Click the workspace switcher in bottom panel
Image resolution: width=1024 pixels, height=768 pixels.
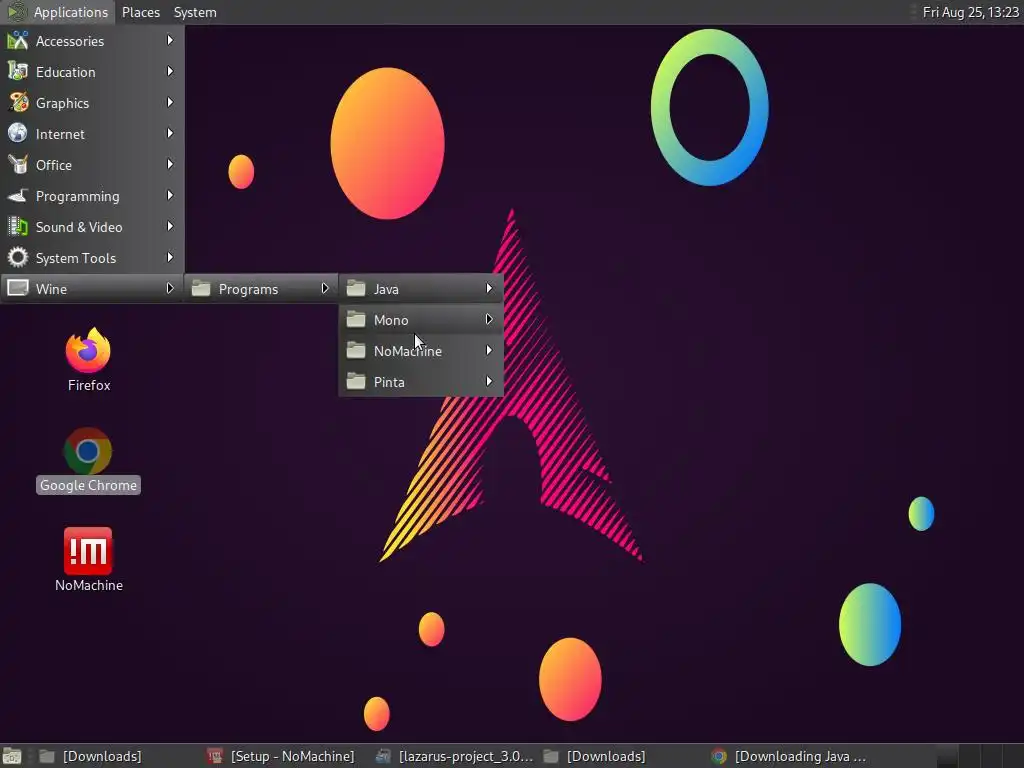click(980, 756)
